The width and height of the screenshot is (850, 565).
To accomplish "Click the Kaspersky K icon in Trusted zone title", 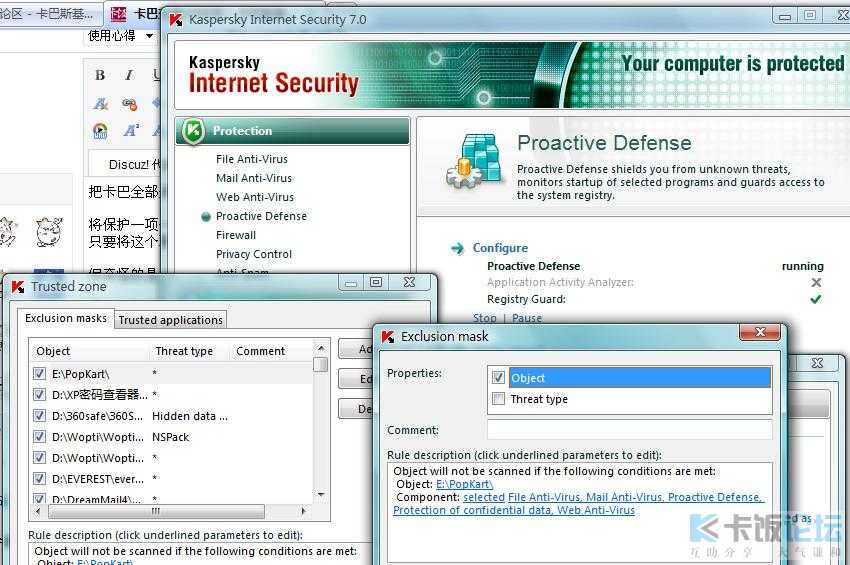I will 17,287.
